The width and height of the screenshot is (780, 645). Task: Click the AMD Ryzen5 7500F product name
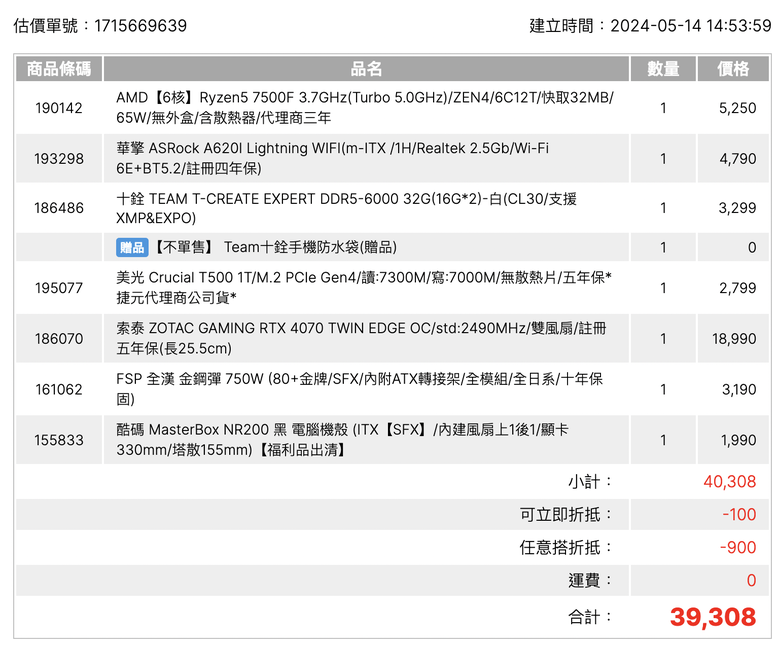click(365, 107)
